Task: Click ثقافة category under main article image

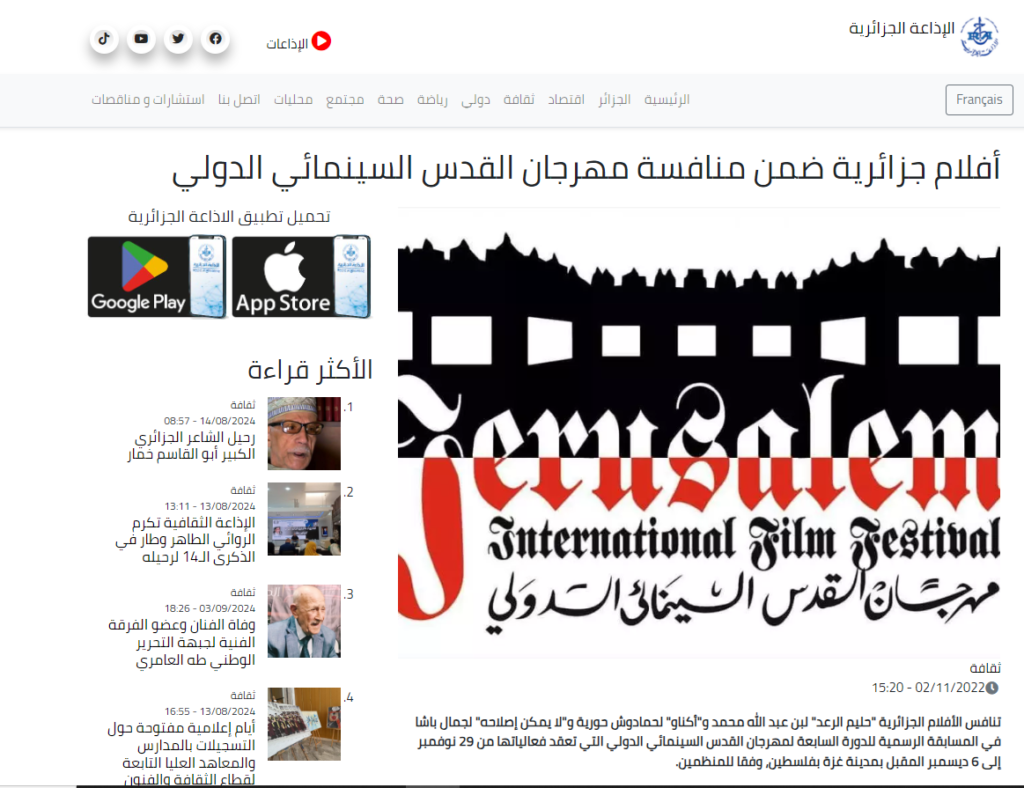Action: pos(985,668)
